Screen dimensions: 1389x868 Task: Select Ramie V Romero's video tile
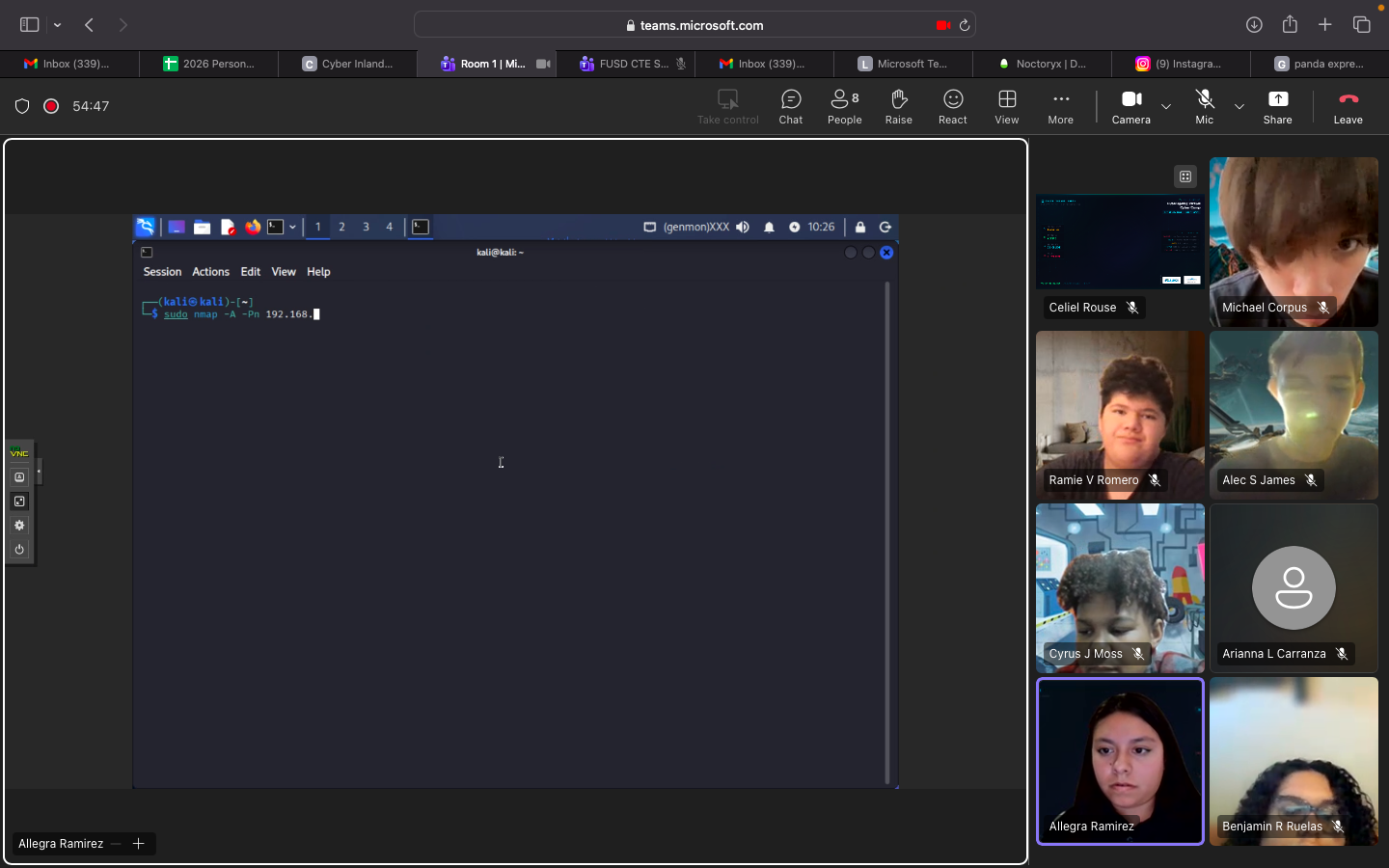pyautogui.click(x=1120, y=415)
